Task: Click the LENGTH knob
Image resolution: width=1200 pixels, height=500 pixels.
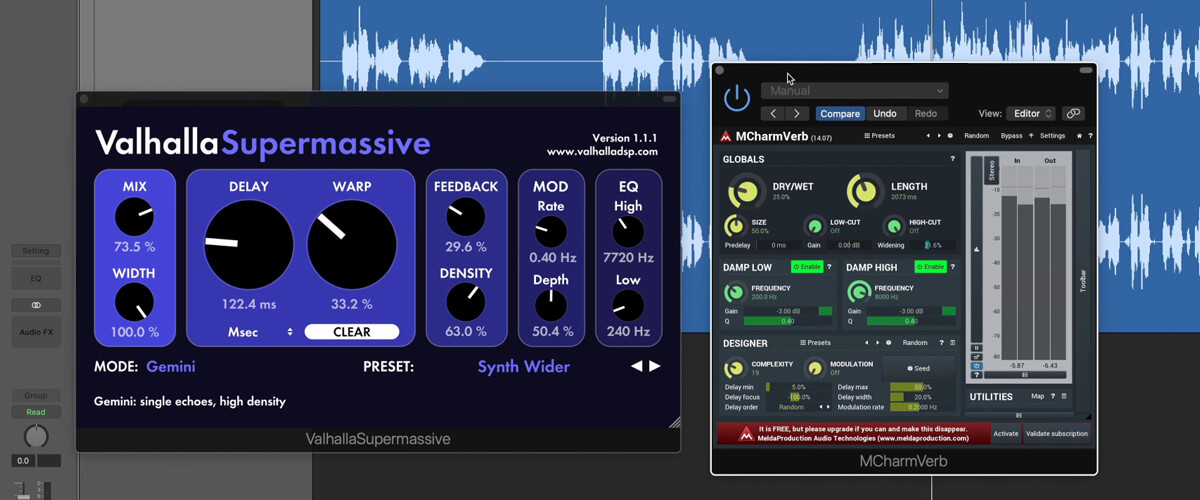Action: [864, 190]
